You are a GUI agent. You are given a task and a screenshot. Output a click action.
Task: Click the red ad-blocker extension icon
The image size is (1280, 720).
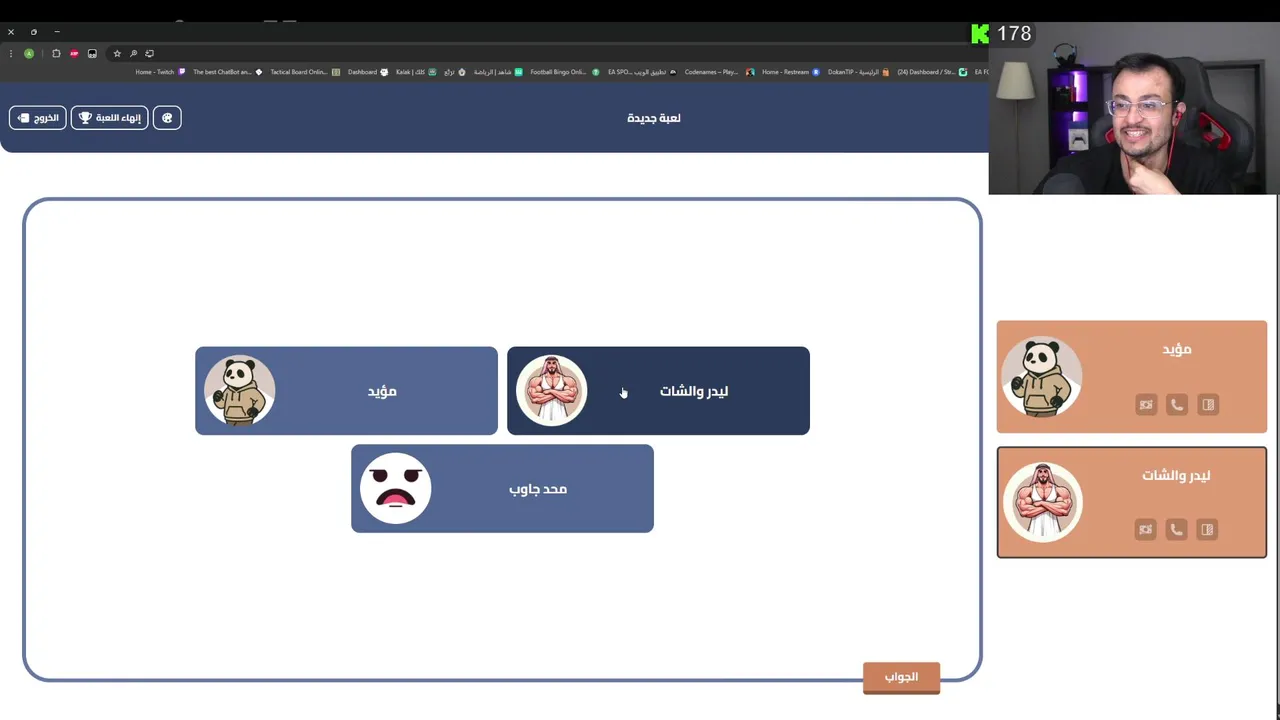point(74,54)
